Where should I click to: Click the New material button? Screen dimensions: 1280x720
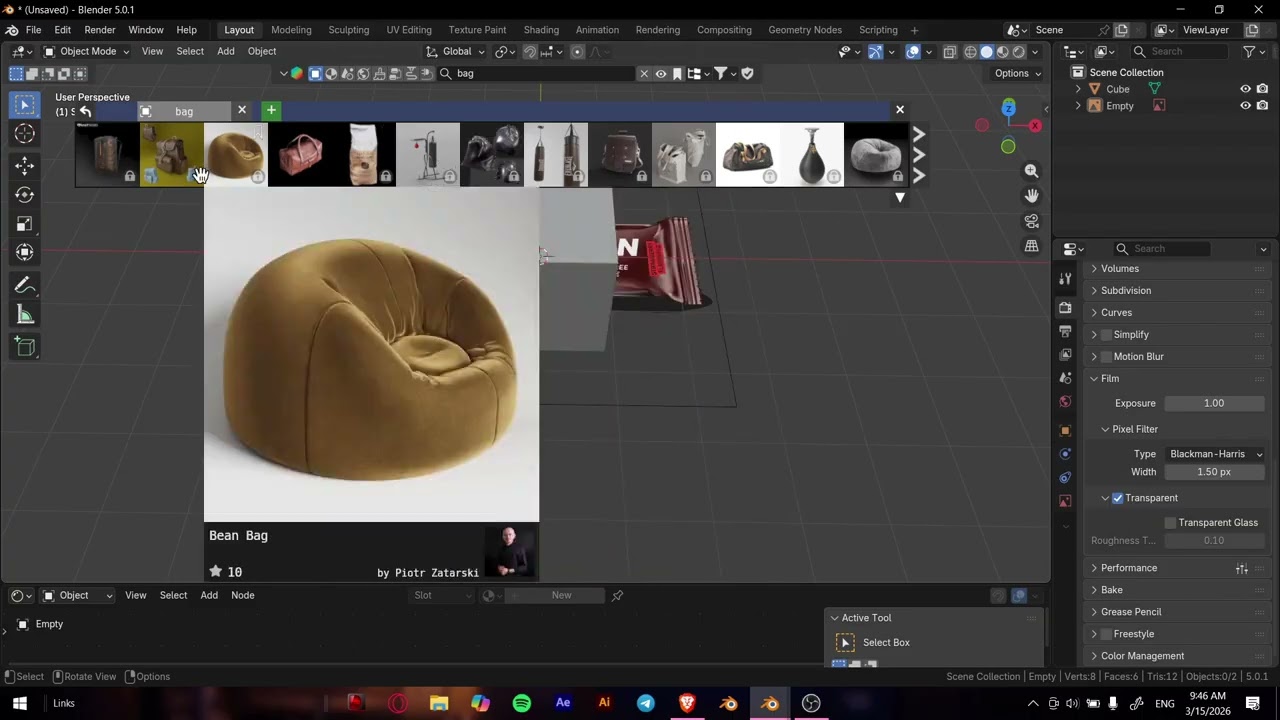[561, 596]
